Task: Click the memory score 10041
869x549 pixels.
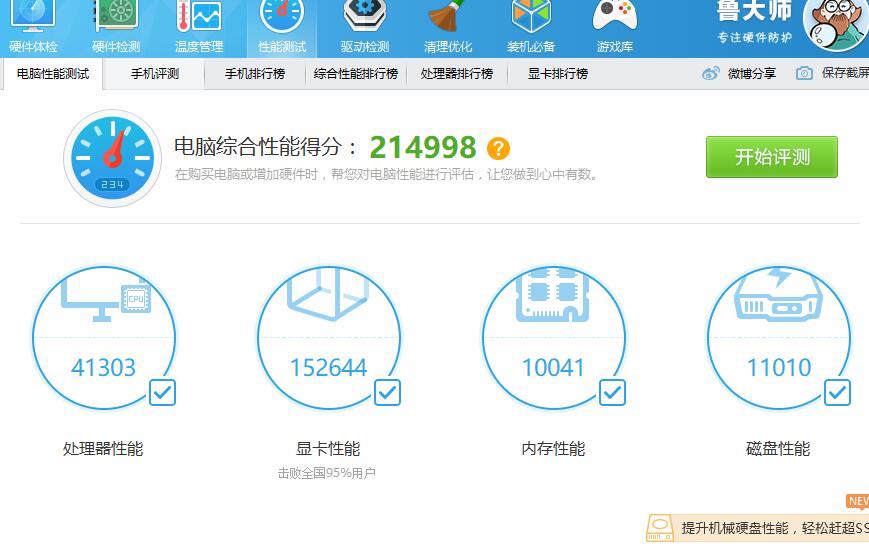Action: pos(553,367)
